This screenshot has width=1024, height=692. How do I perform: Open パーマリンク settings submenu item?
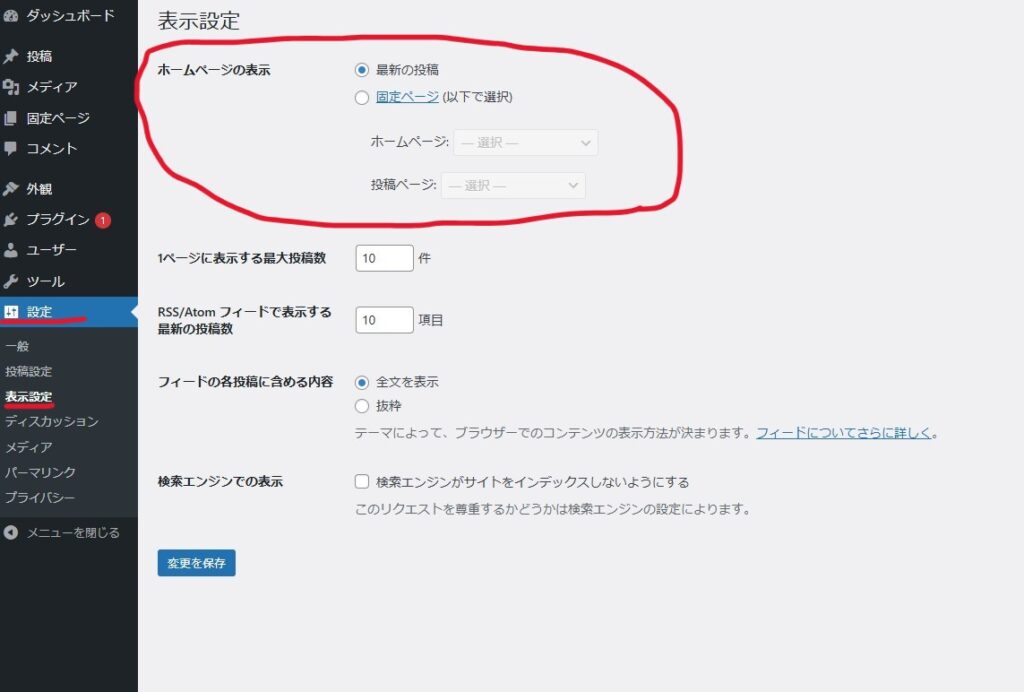40,472
